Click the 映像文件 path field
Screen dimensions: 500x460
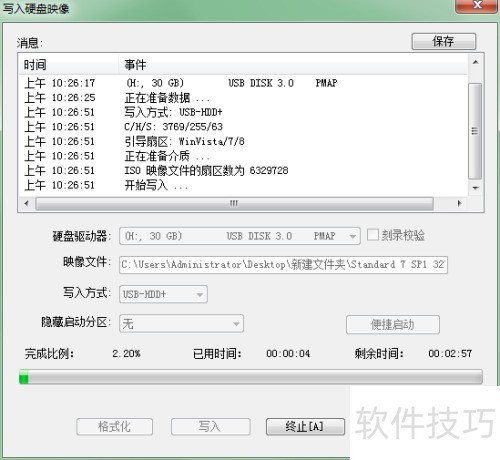283,265
